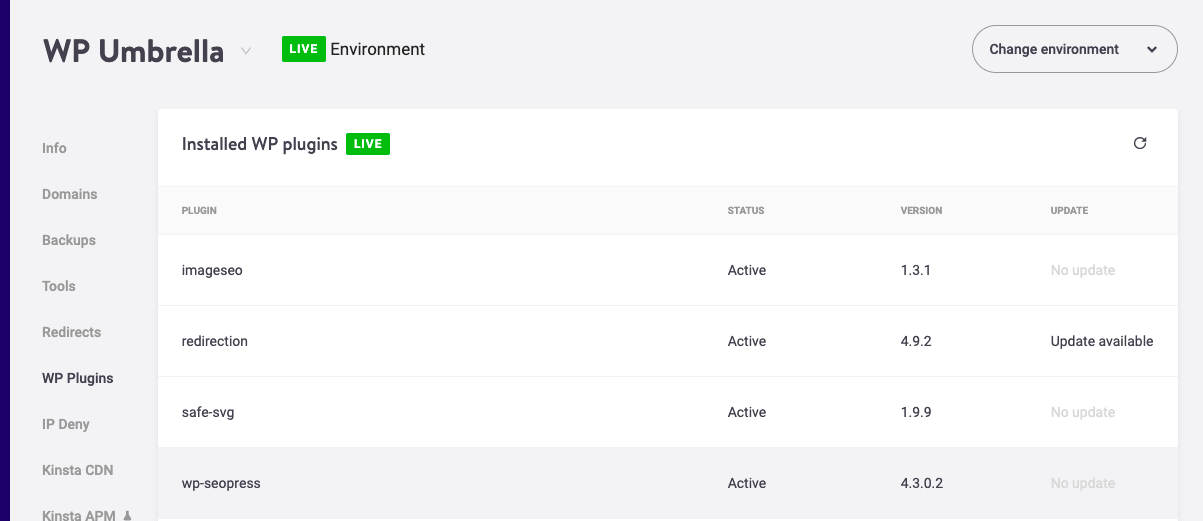Open the IP Deny page
Image resolution: width=1203 pixels, height=521 pixels.
click(66, 424)
